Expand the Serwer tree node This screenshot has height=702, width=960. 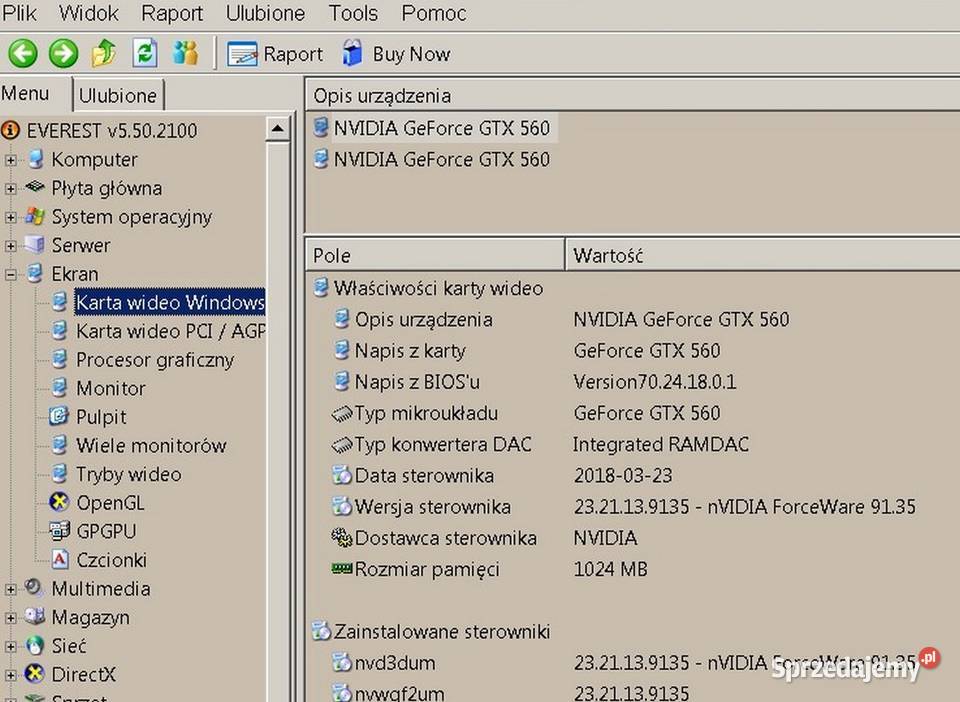[10, 246]
